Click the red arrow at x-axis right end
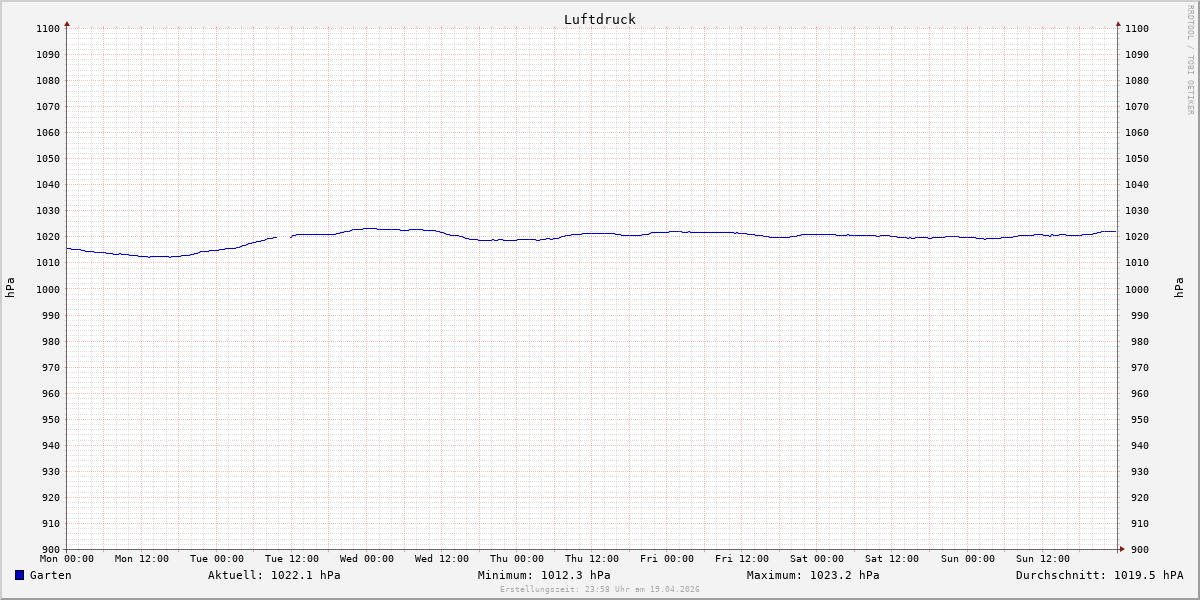 [x=1121, y=549]
